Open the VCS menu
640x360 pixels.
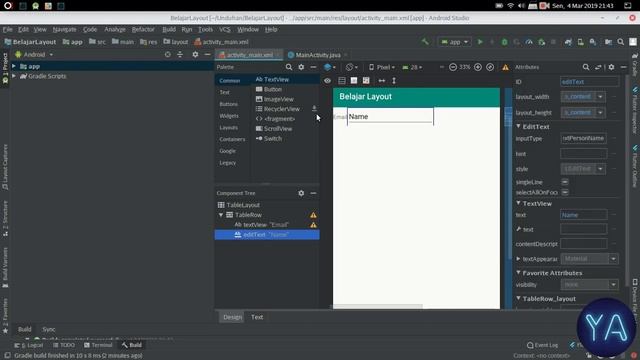point(224,29)
